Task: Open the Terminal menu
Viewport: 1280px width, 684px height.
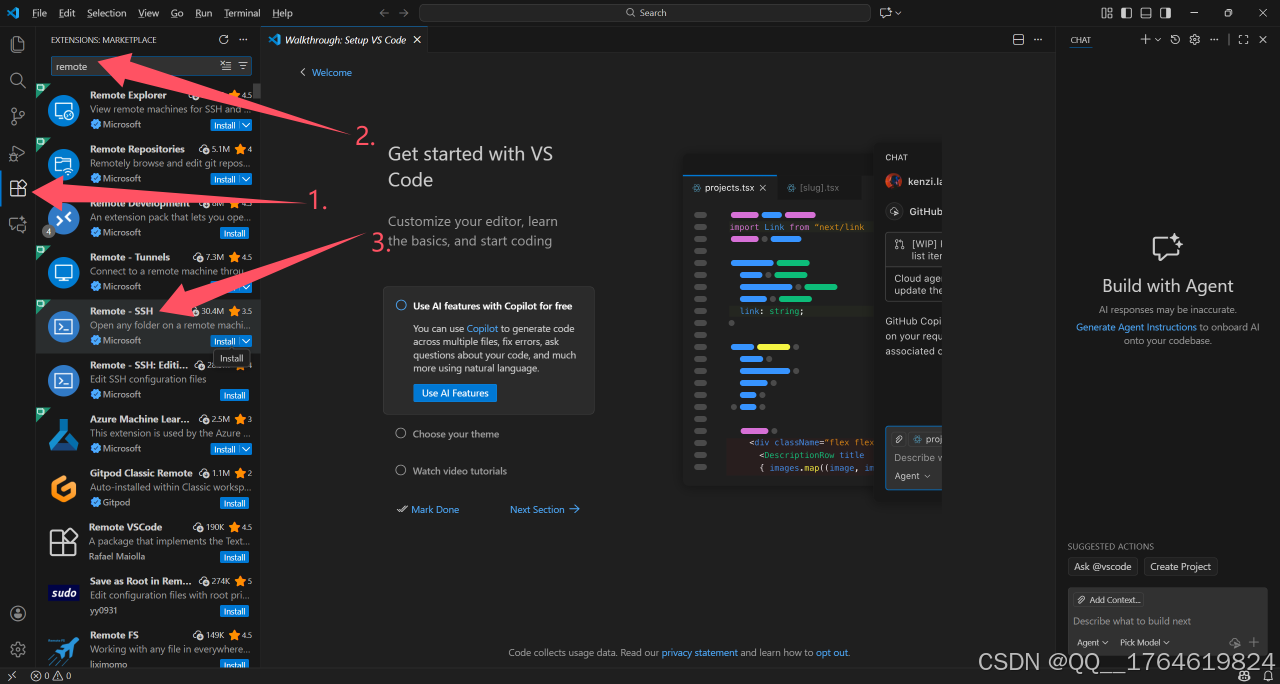Action: click(x=241, y=13)
